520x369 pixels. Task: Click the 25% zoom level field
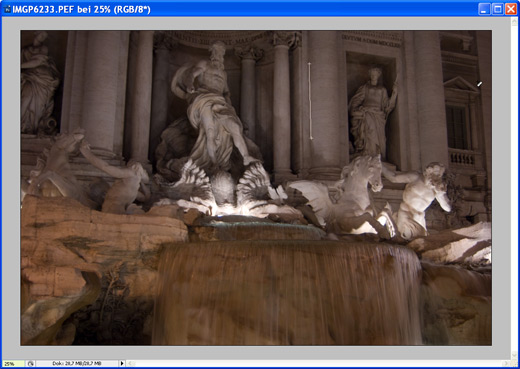(13, 363)
